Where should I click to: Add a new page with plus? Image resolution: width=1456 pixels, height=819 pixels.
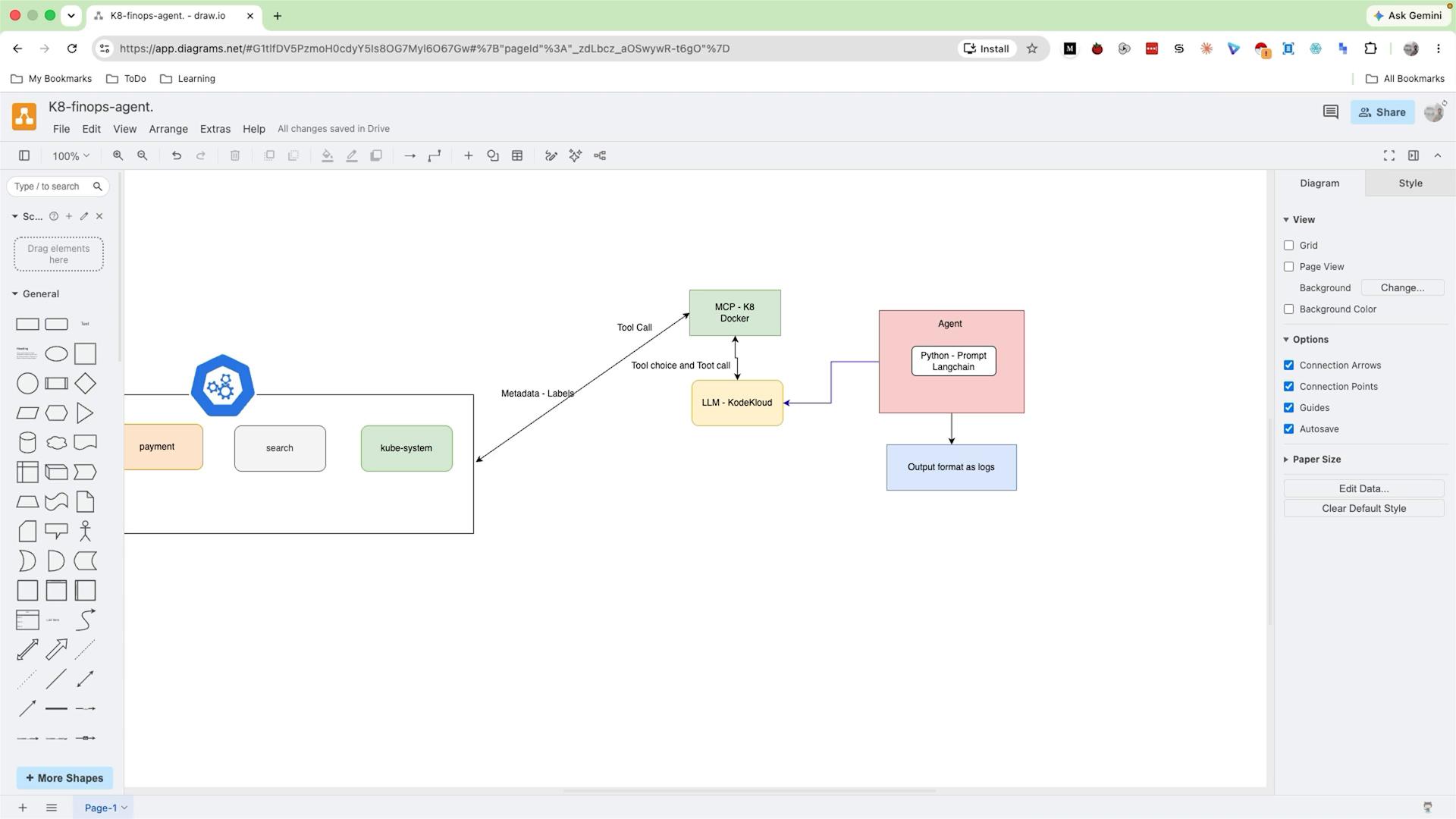tap(23, 808)
